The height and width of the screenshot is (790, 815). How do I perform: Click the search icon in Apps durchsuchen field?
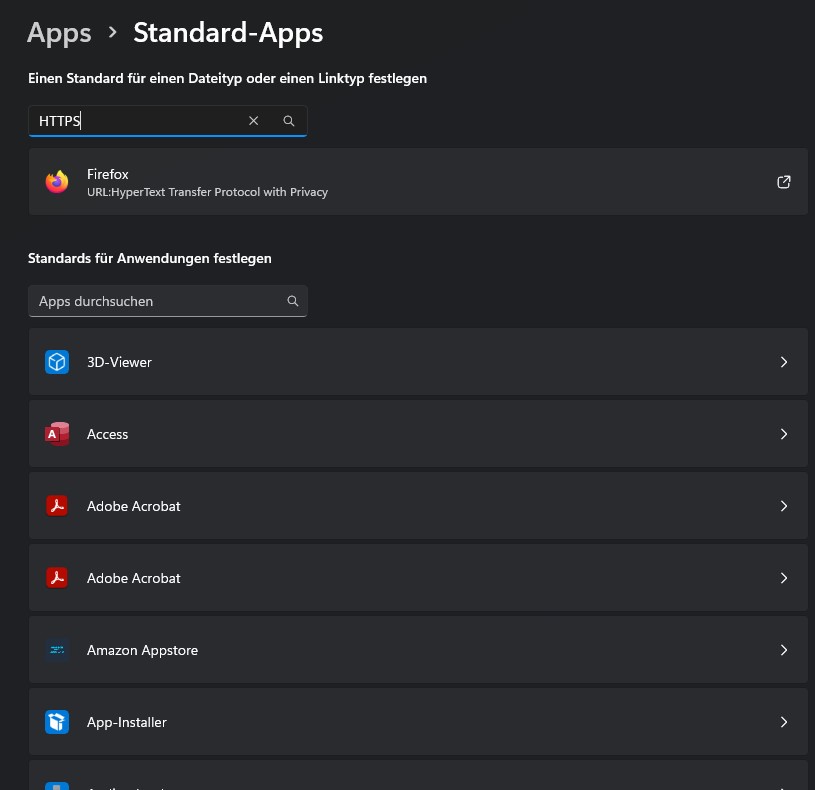pos(292,300)
